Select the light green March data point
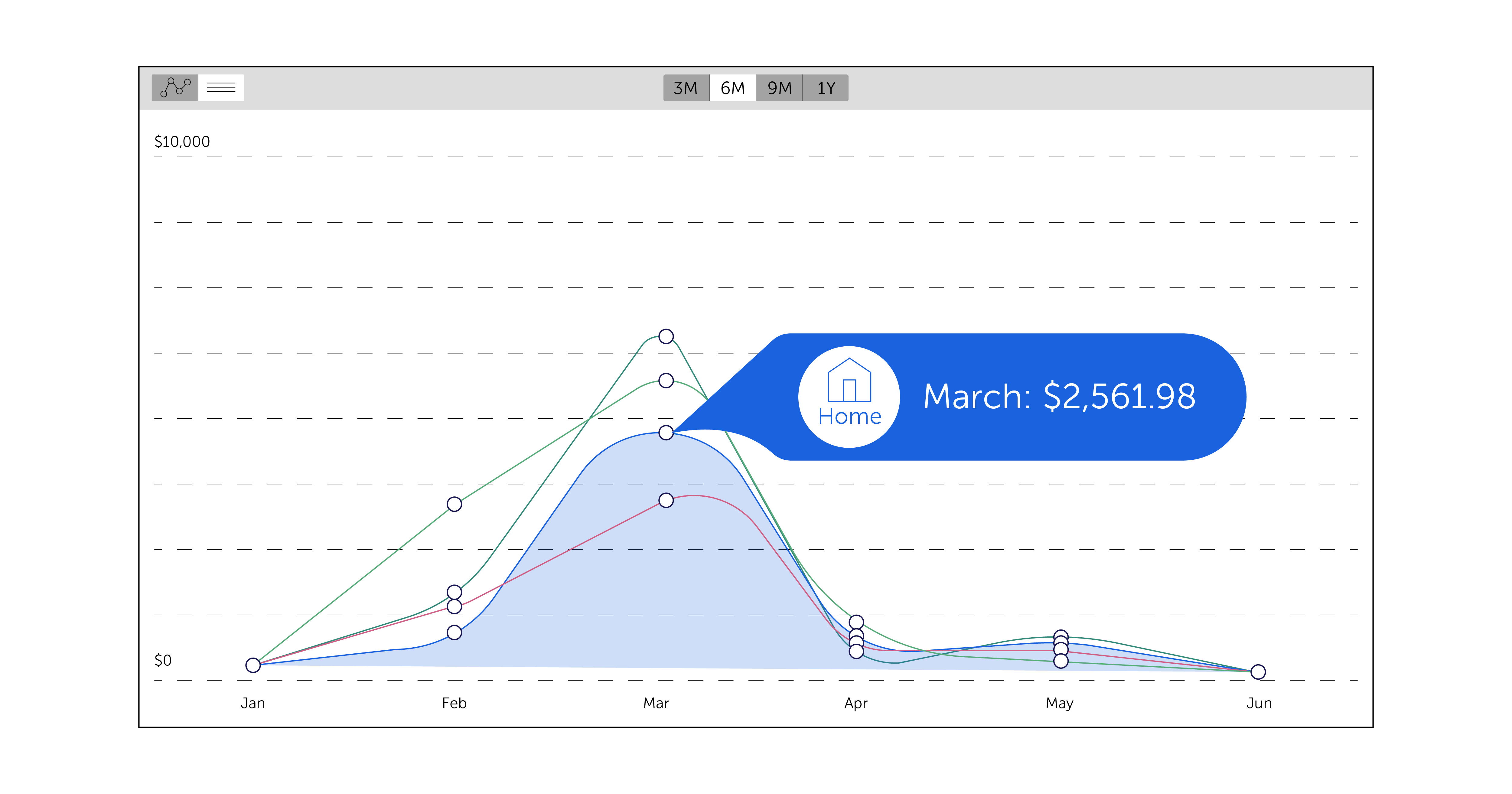1512x794 pixels. tap(666, 381)
